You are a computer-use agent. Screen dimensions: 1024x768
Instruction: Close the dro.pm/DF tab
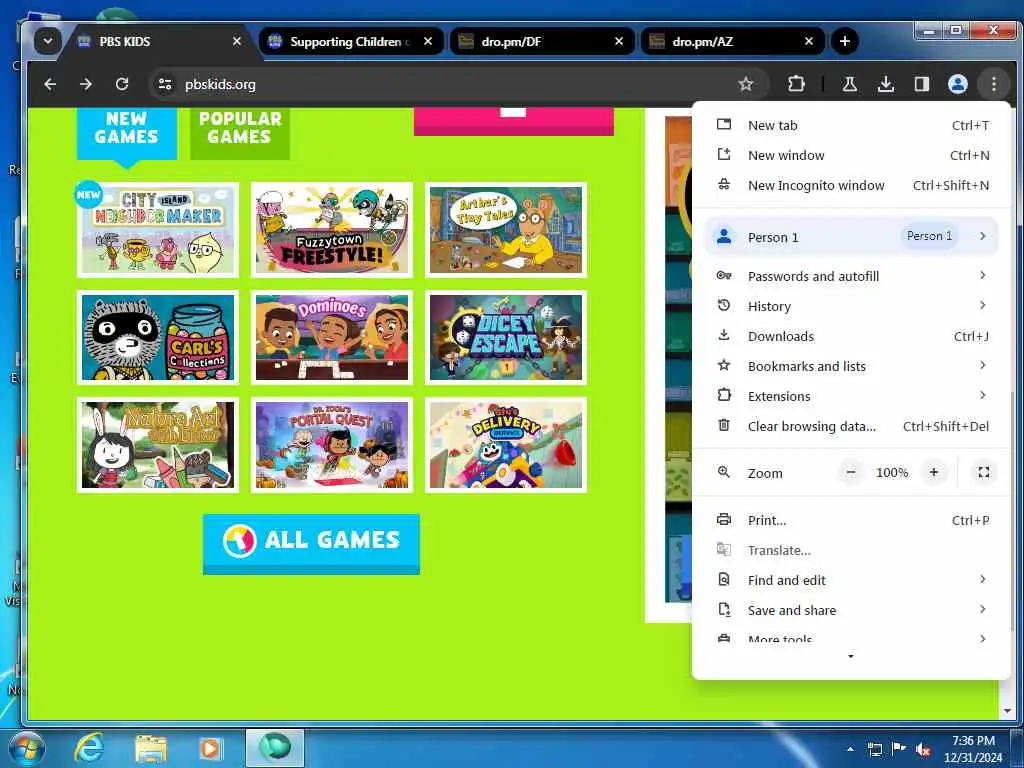(618, 41)
